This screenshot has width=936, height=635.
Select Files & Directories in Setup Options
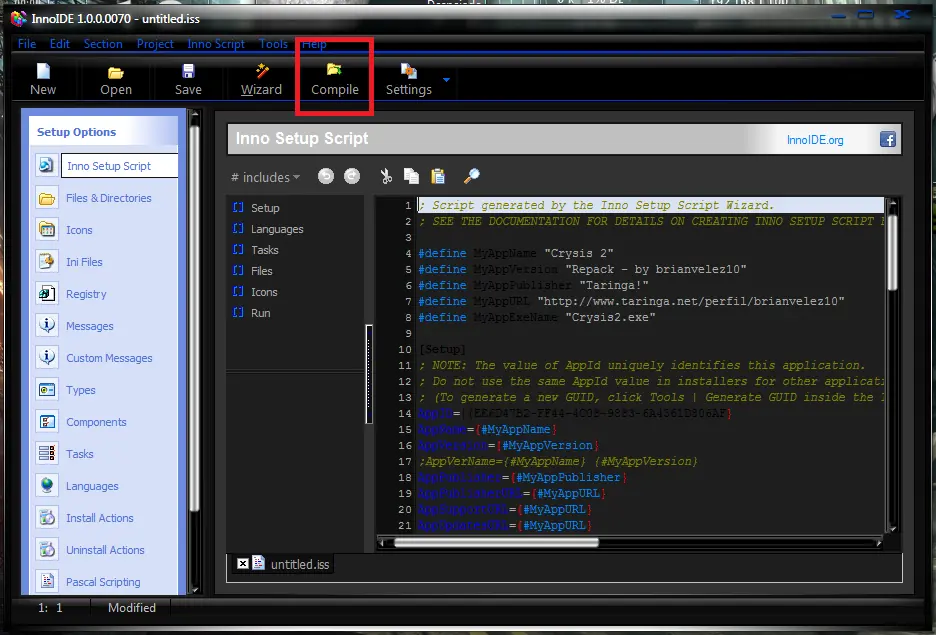click(x=108, y=198)
